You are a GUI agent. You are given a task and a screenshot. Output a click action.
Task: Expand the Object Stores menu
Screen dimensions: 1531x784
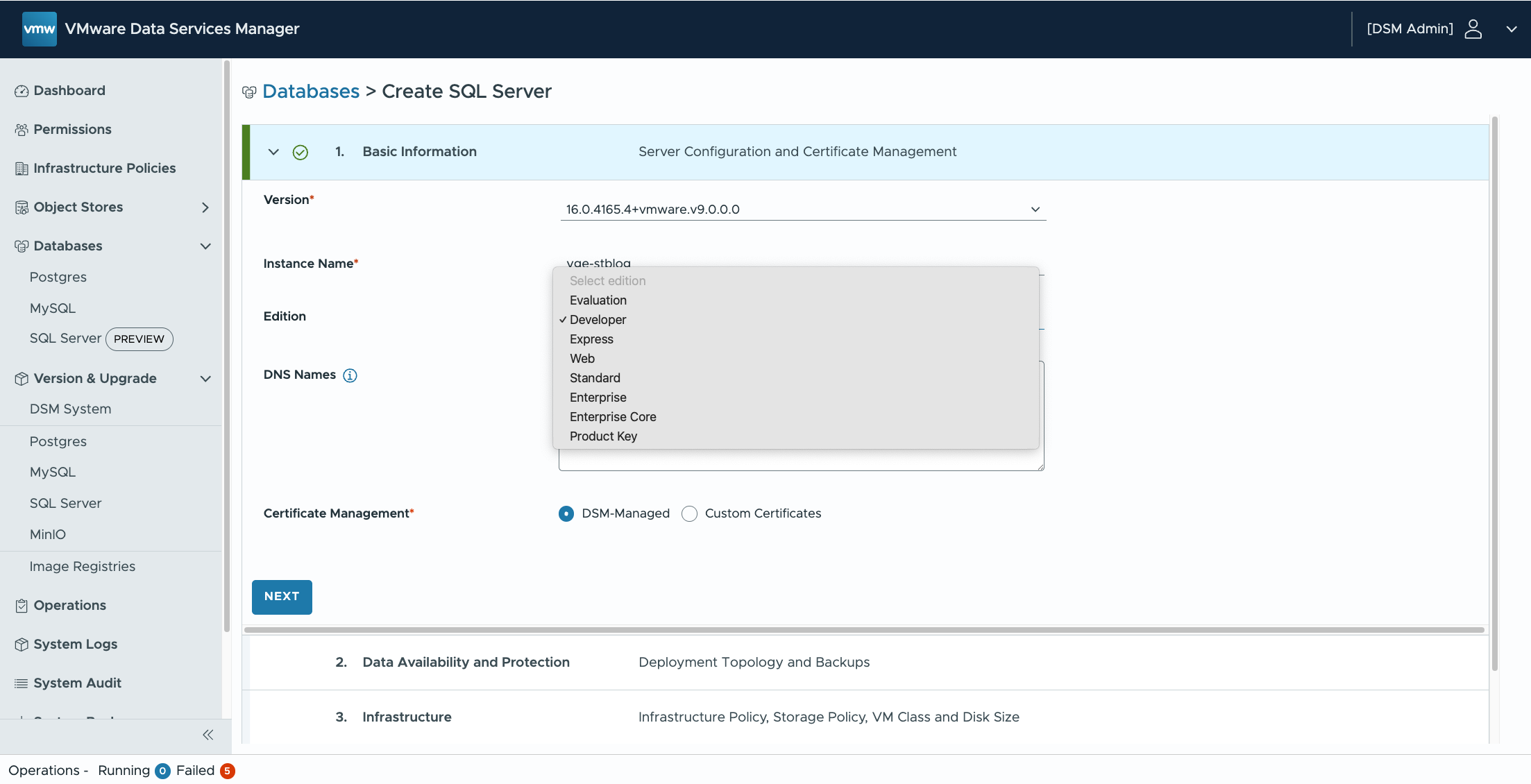tap(205, 207)
